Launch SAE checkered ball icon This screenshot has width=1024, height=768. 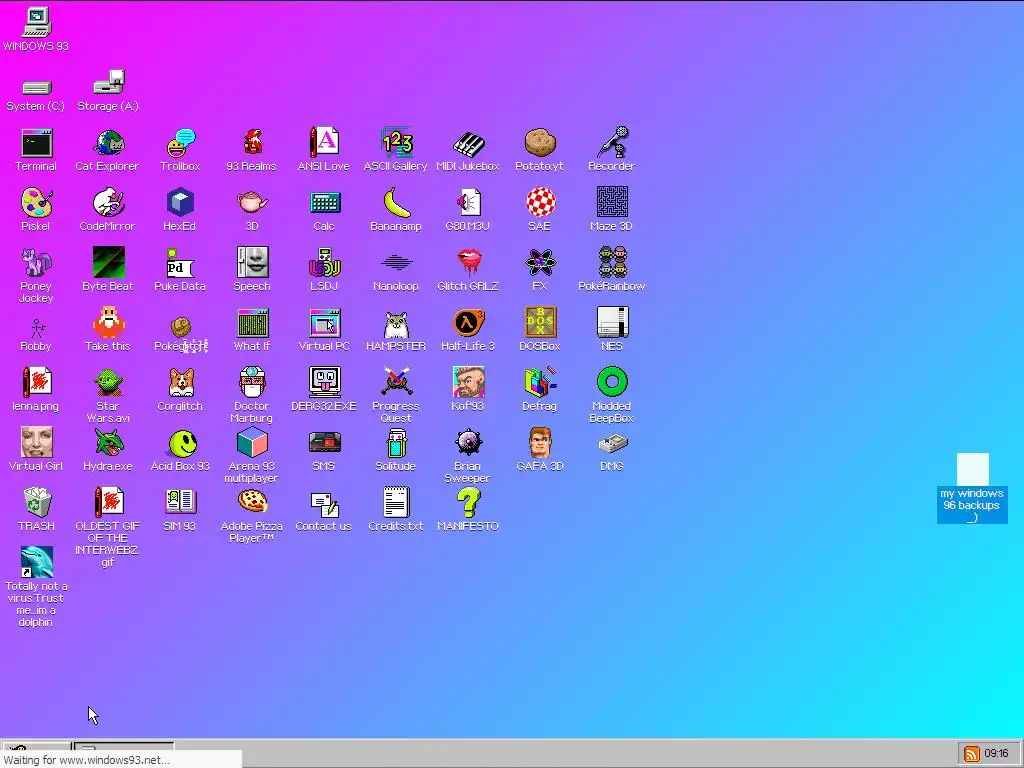click(539, 203)
